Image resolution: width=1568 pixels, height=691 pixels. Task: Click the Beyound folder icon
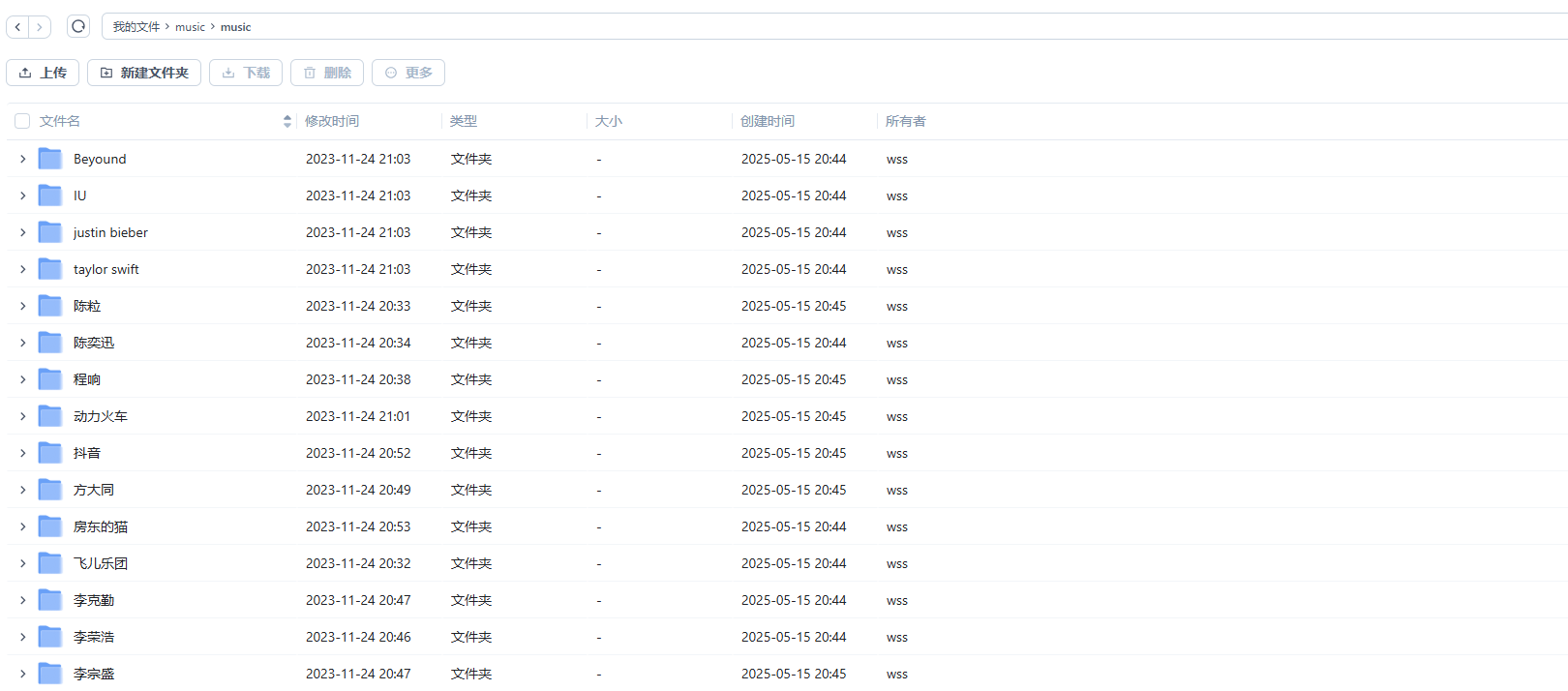[x=50, y=159]
